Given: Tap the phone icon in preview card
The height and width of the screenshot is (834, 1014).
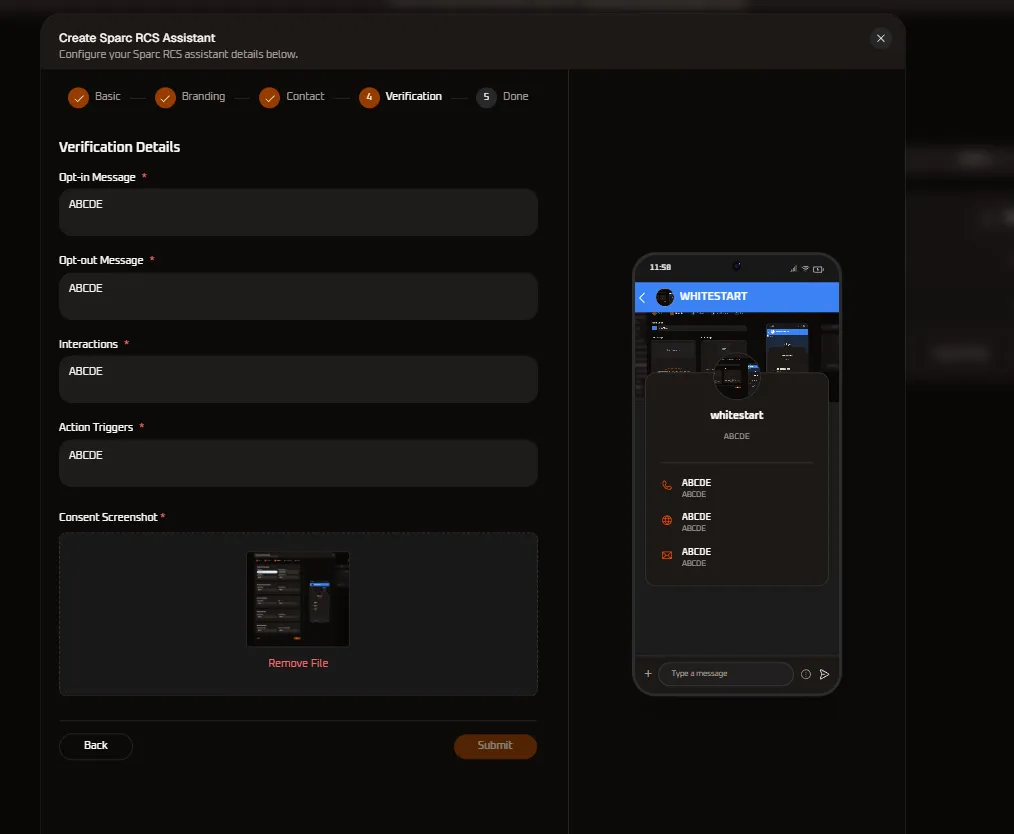Looking at the screenshot, I should click(x=667, y=486).
